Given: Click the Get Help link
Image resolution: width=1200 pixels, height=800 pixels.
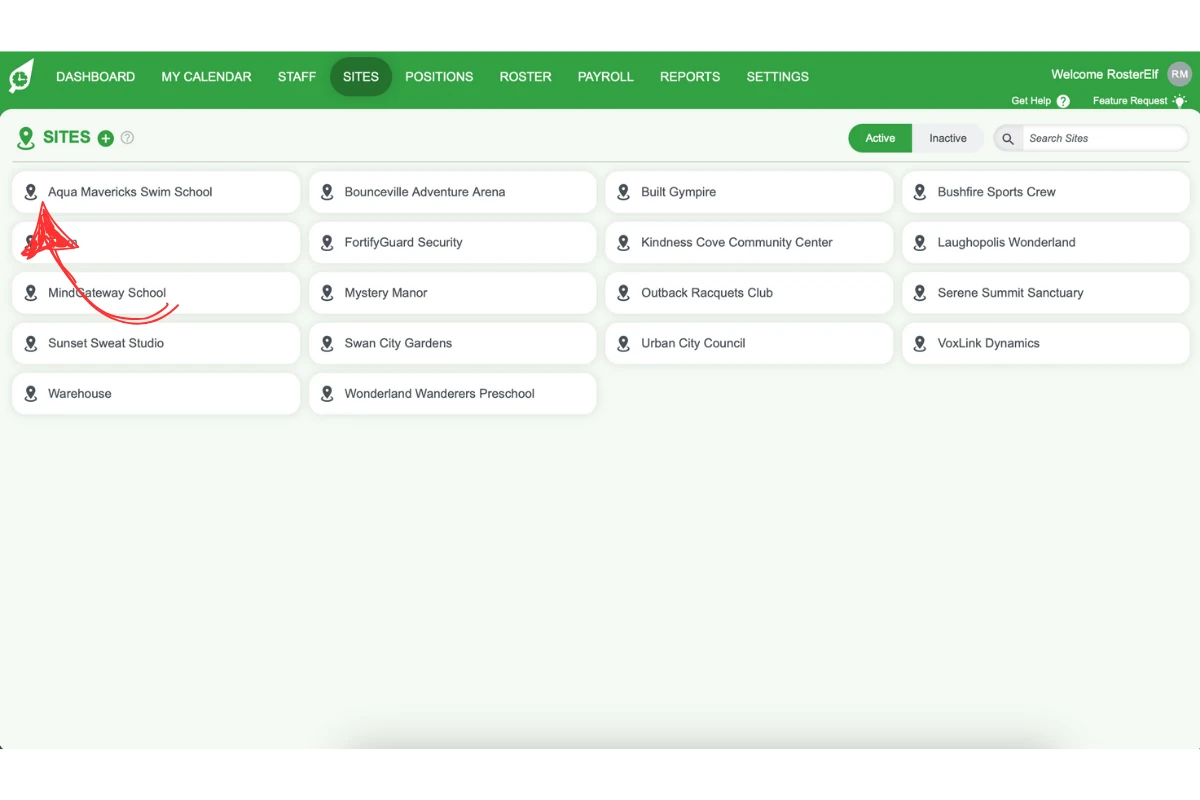Looking at the screenshot, I should click(1031, 101).
